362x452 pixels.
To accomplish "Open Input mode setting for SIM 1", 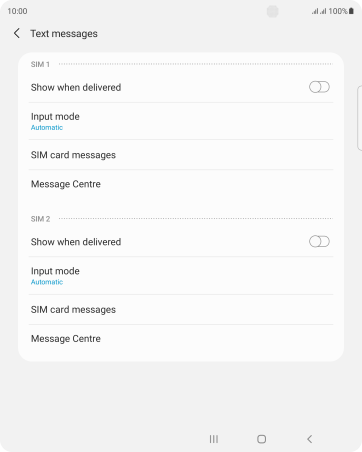I will [x=181, y=121].
